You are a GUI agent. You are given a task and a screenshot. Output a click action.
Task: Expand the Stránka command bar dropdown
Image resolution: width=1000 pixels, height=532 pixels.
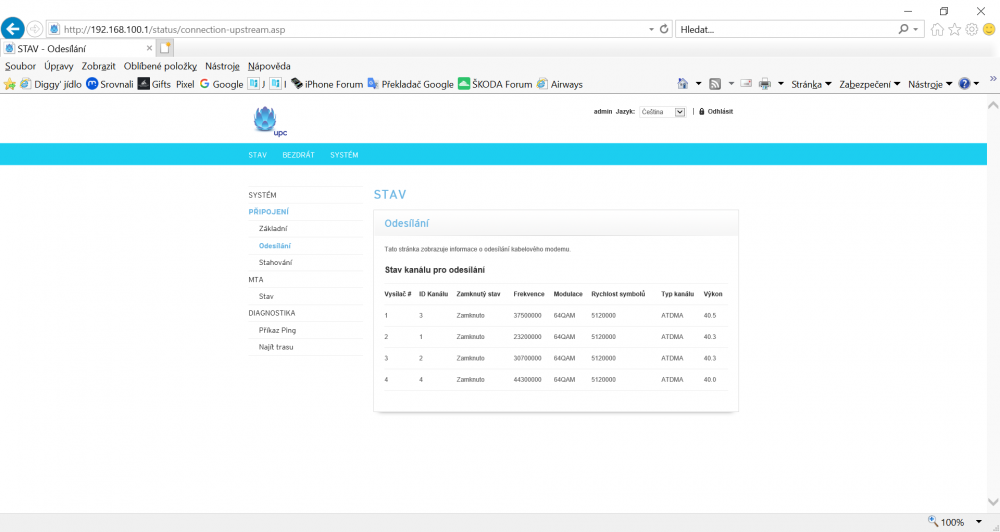[811, 84]
